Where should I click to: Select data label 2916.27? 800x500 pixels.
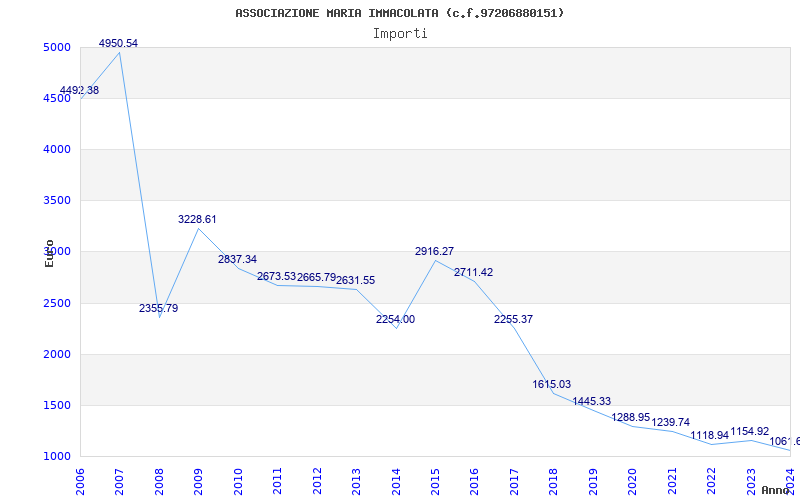click(434, 251)
